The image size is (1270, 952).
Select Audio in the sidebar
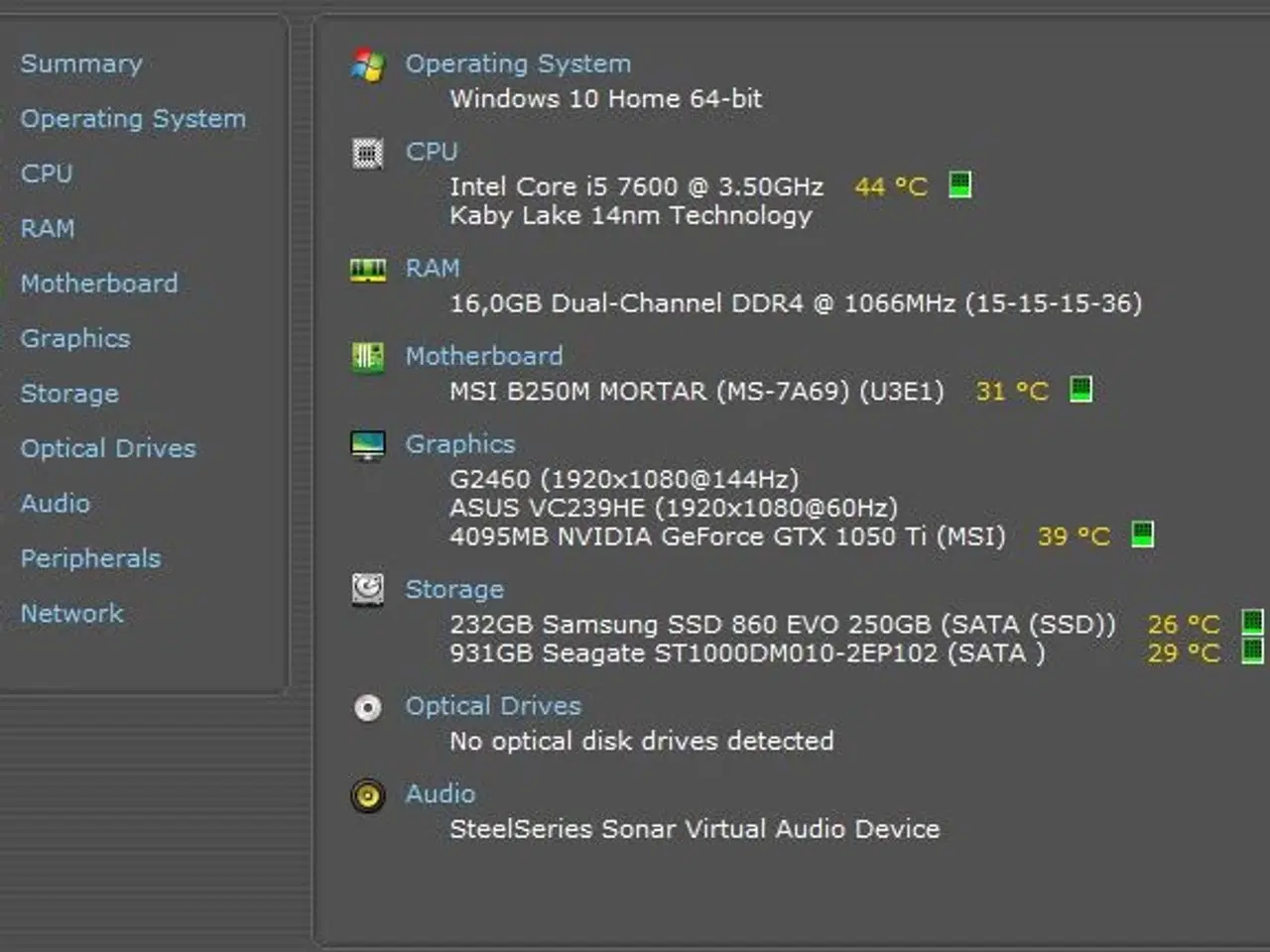pyautogui.click(x=56, y=504)
